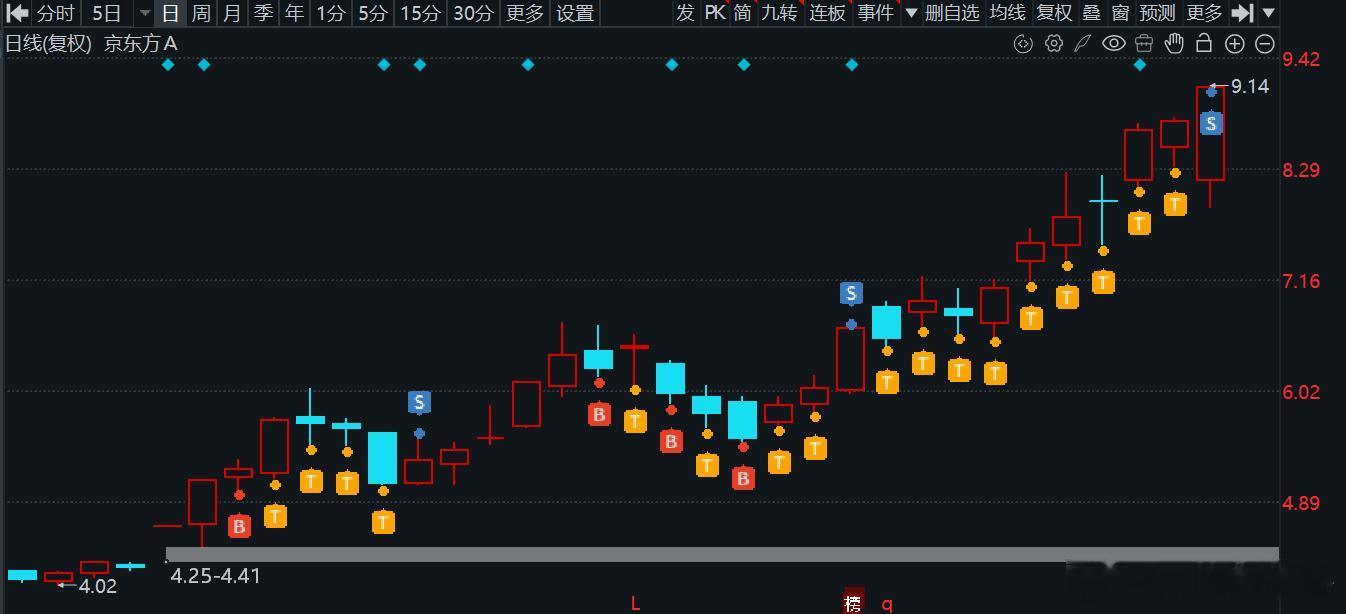
Task: Click the orange T marker beneath the long cyan candle
Action: click(383, 522)
